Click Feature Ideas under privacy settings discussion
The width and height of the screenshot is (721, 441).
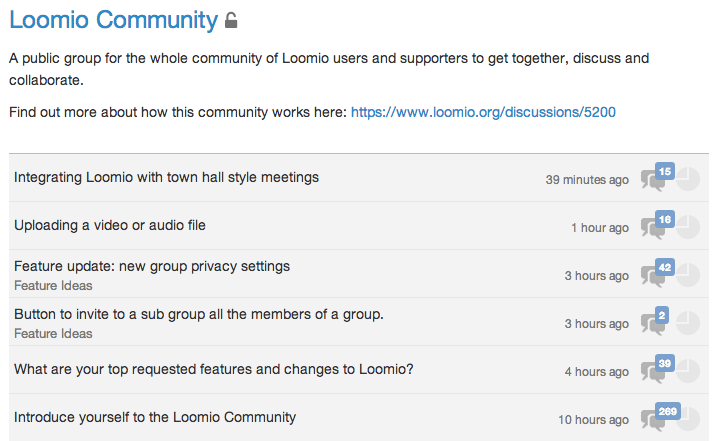click(x=53, y=286)
